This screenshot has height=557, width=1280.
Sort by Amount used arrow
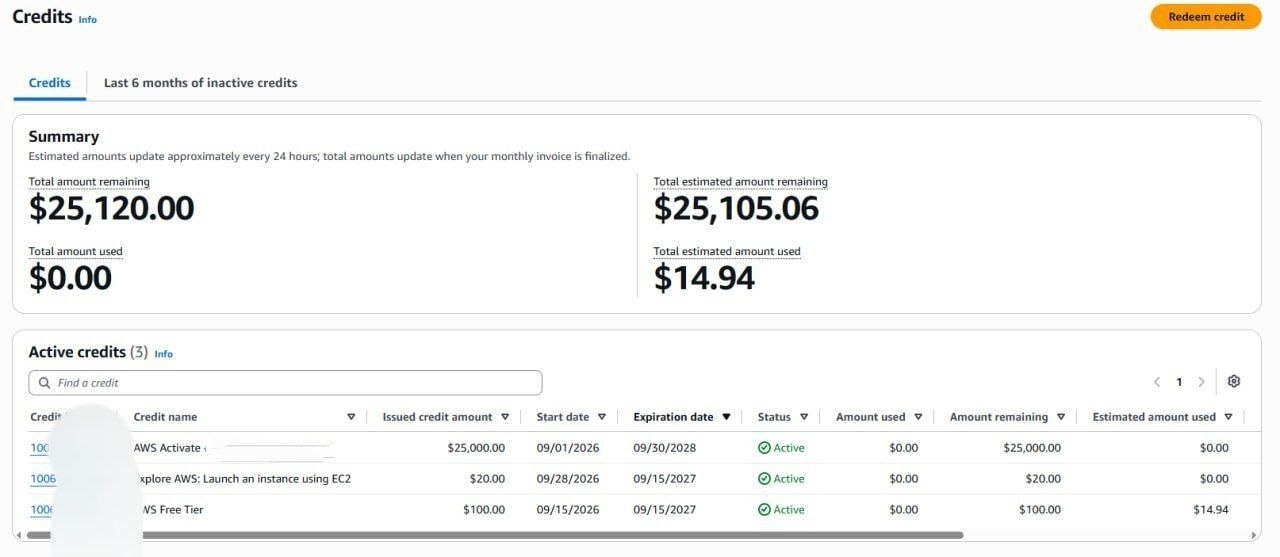[x=918, y=417]
